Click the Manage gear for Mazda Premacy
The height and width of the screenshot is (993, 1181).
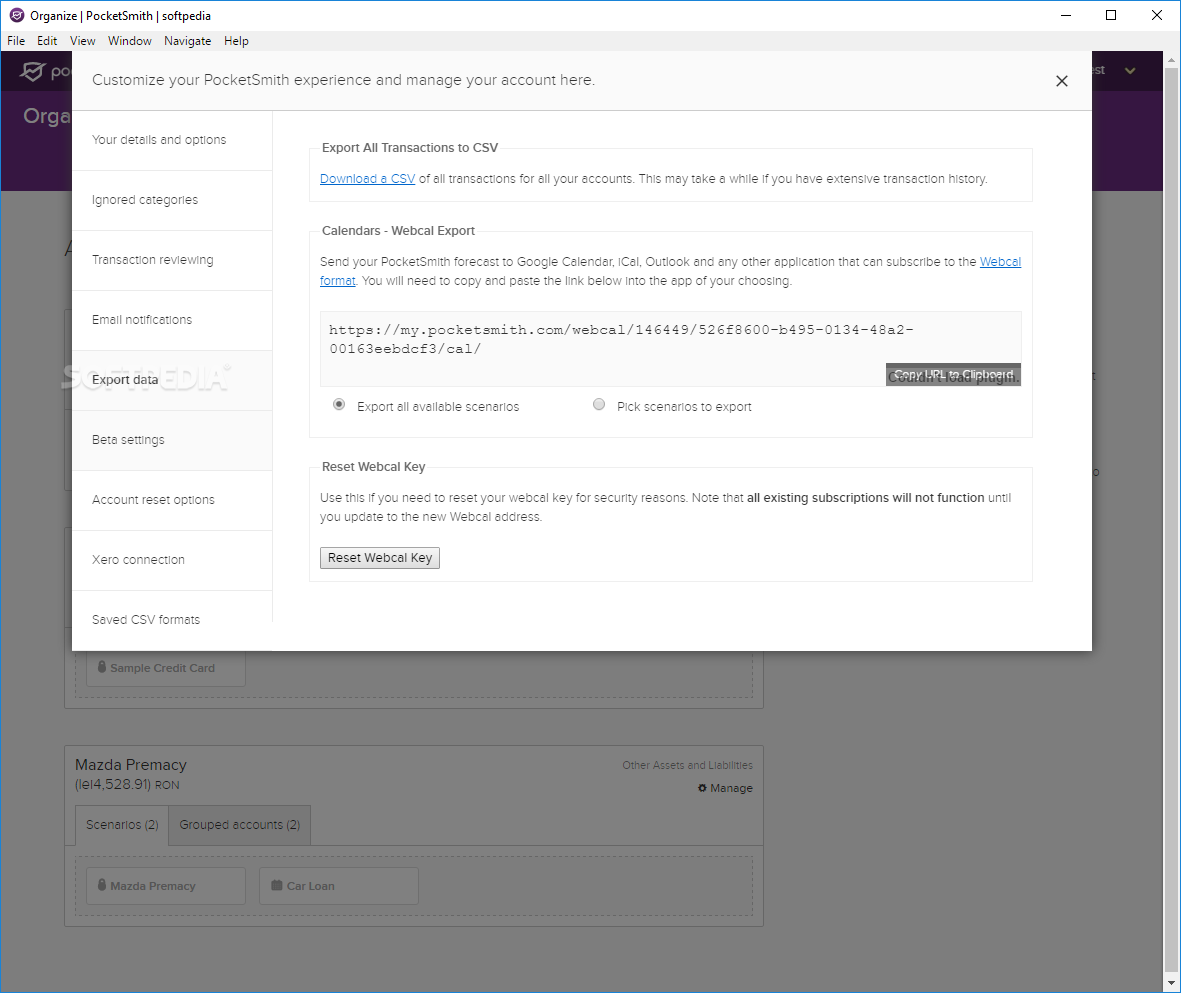pos(725,788)
